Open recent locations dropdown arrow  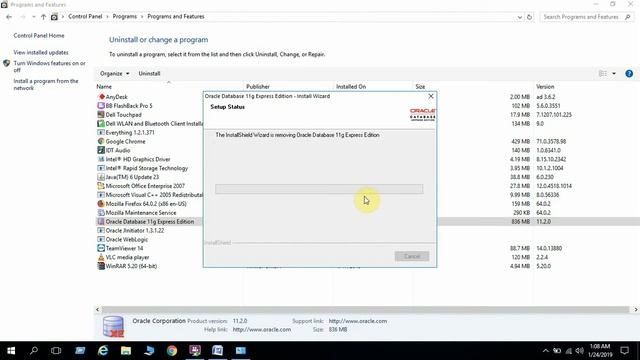click(x=33, y=17)
